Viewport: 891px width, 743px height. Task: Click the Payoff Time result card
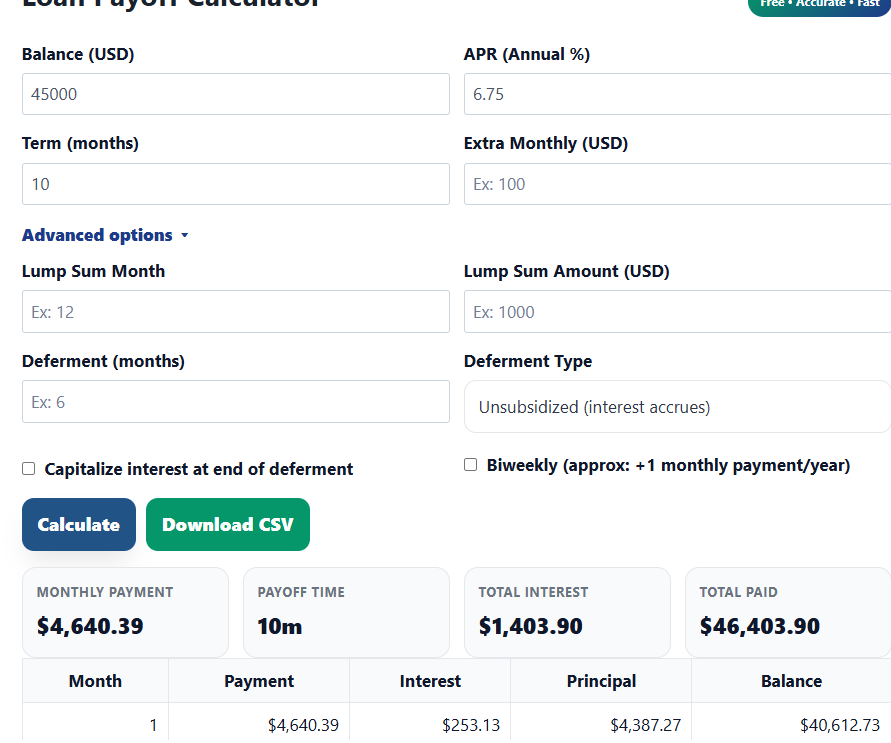pyautogui.click(x=346, y=611)
